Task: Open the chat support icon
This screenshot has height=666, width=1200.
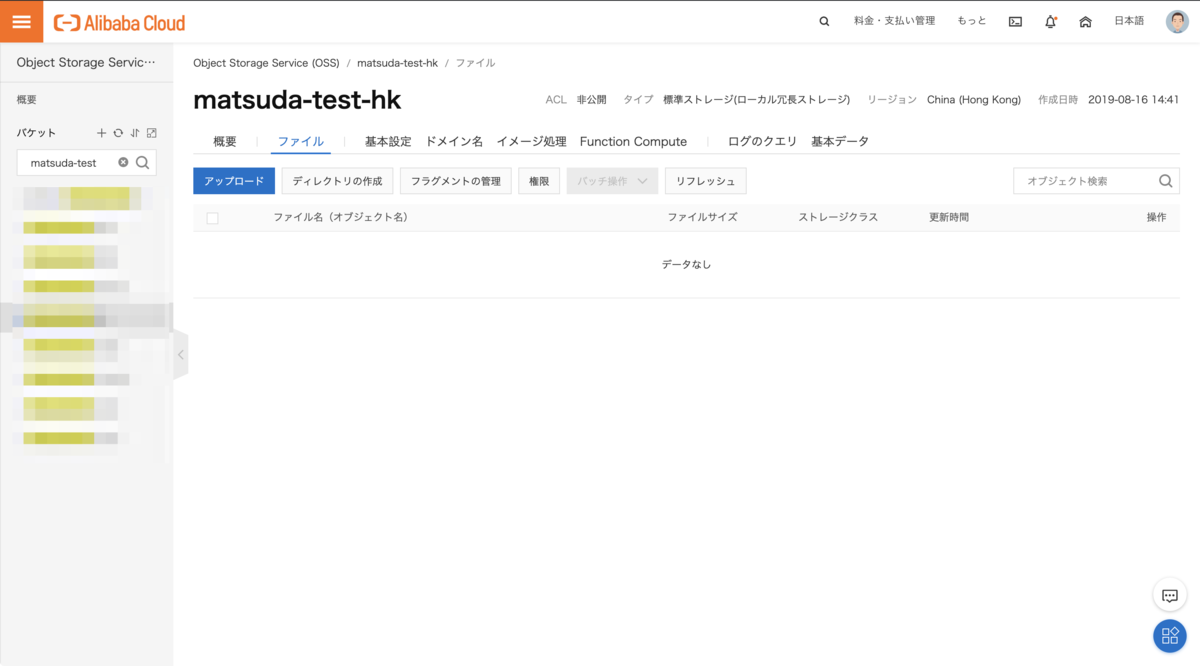Action: 1170,596
